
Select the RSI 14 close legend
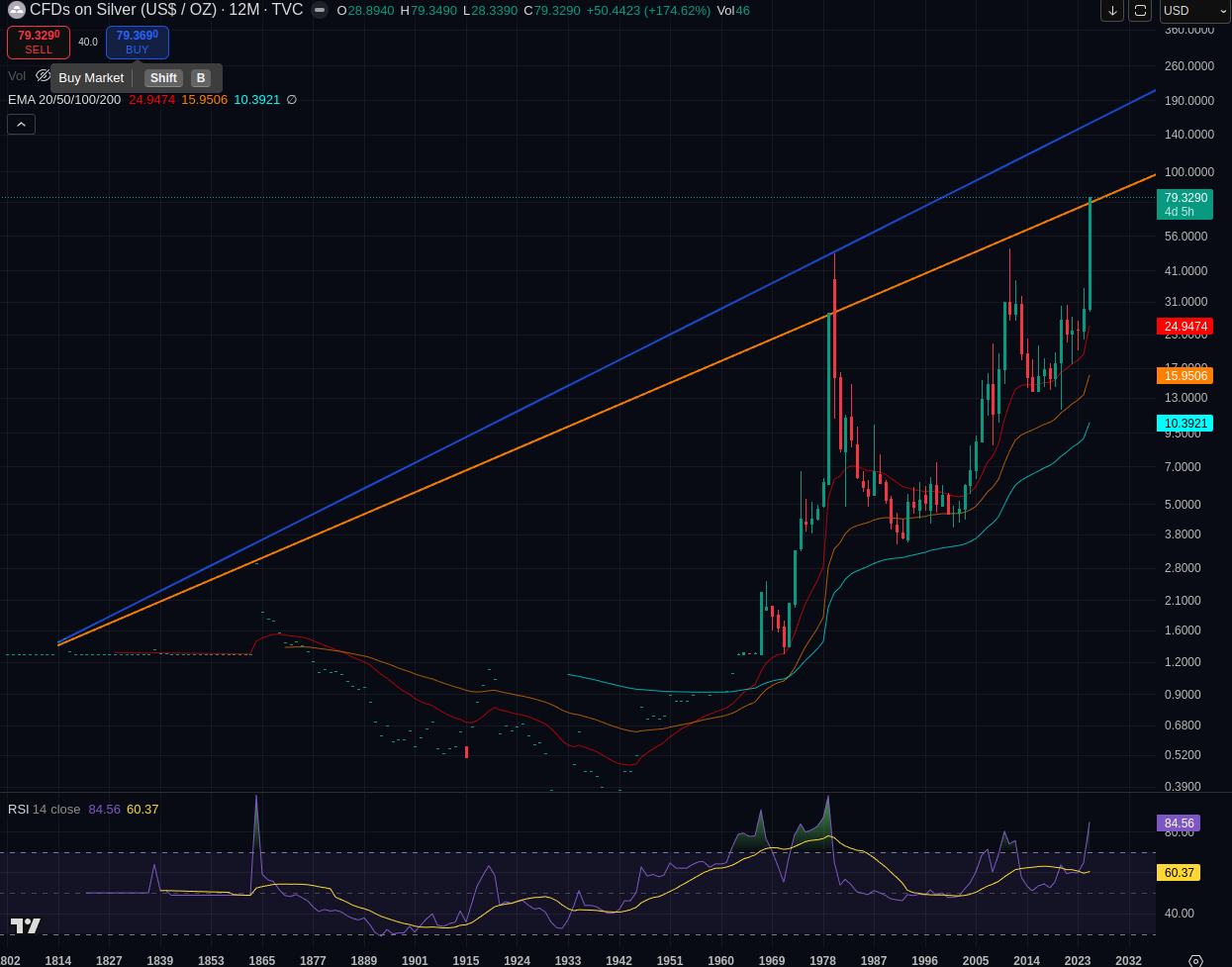pos(45,810)
